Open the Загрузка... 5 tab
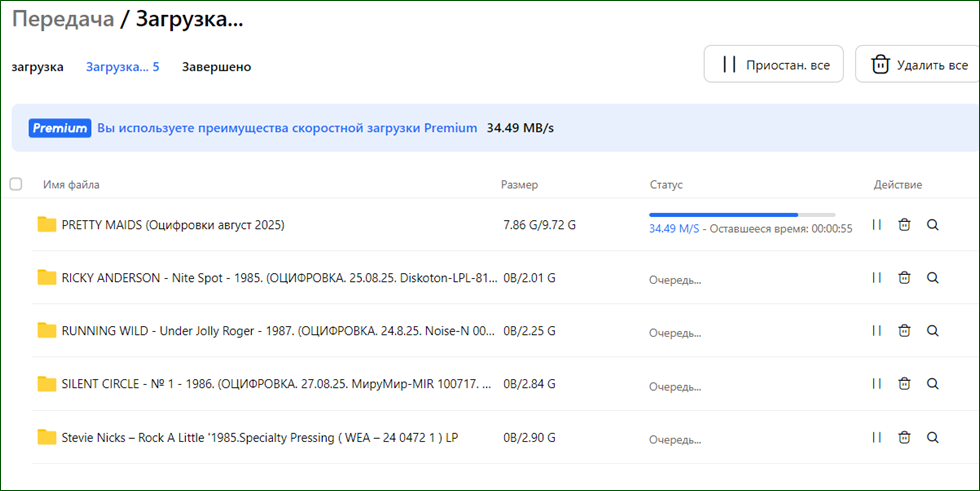 coord(122,67)
